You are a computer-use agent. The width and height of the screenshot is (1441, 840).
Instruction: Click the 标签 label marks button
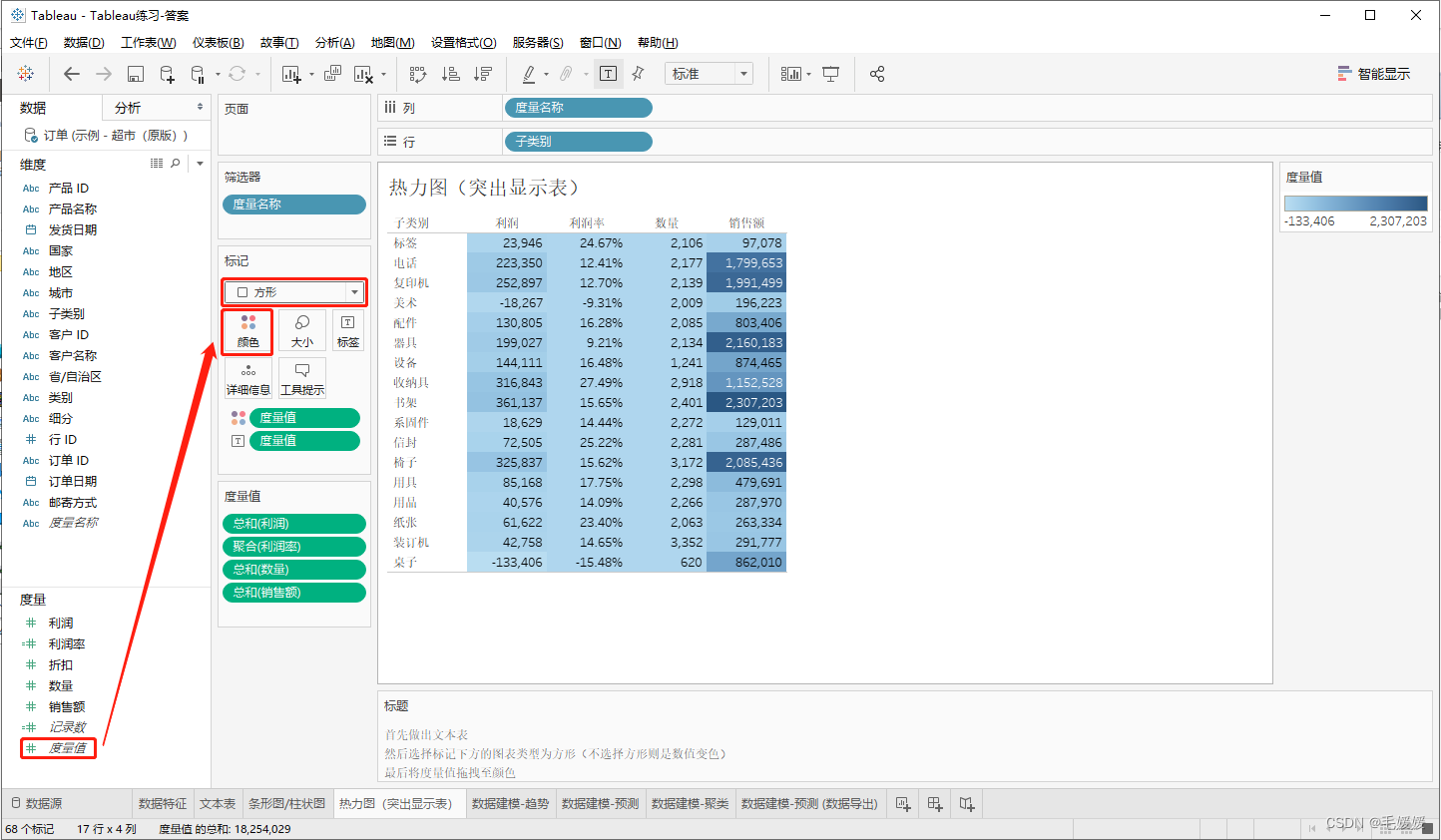point(347,330)
